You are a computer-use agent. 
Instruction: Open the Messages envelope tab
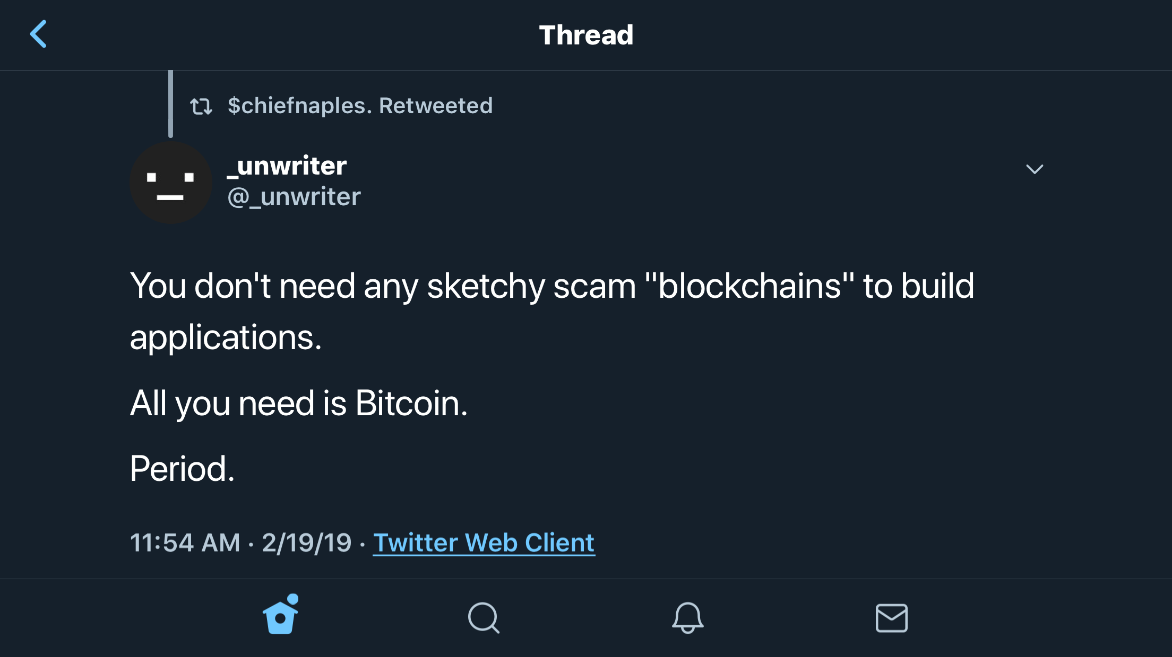(891, 618)
